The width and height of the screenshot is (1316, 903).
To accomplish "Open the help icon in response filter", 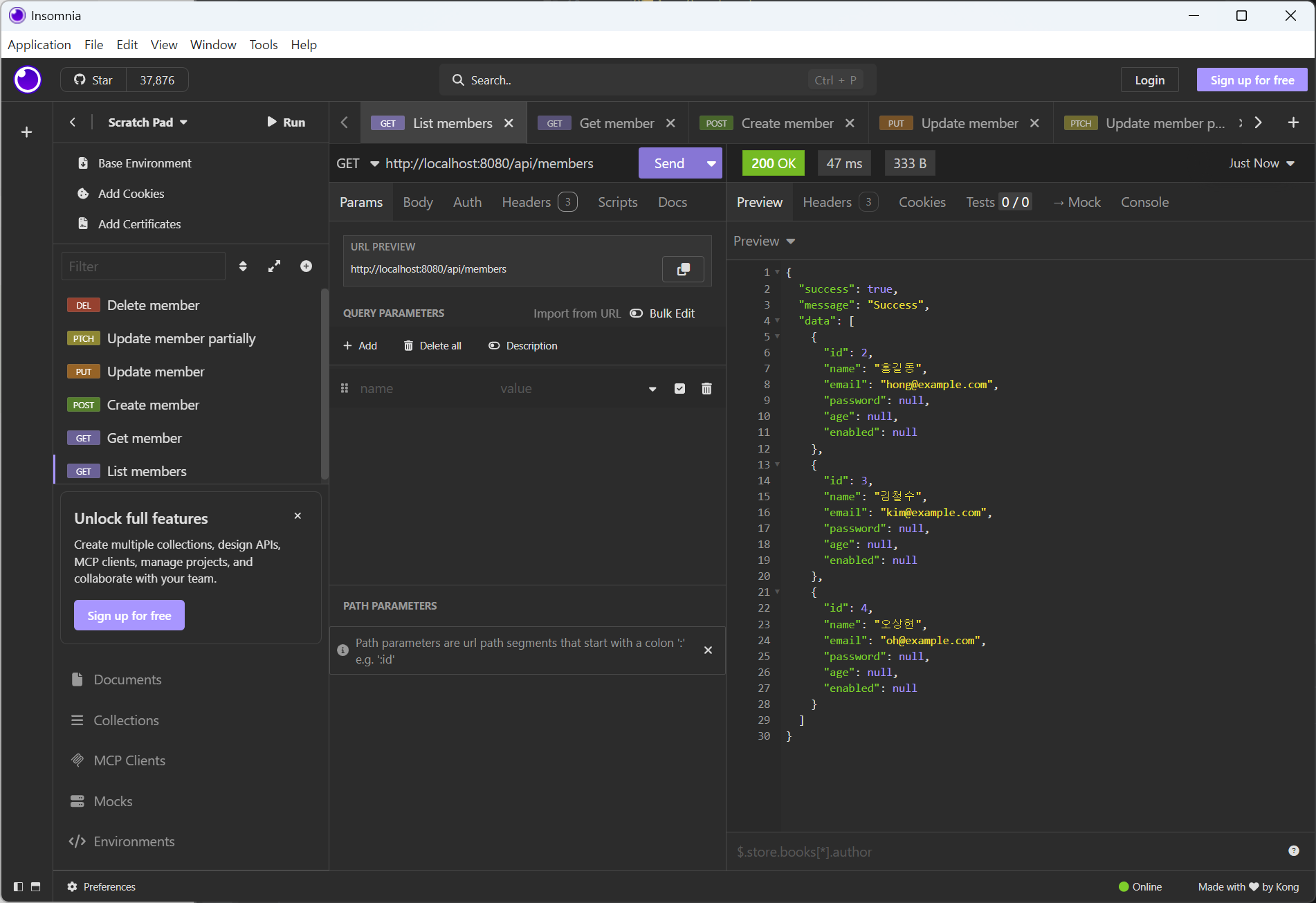I will click(x=1293, y=851).
